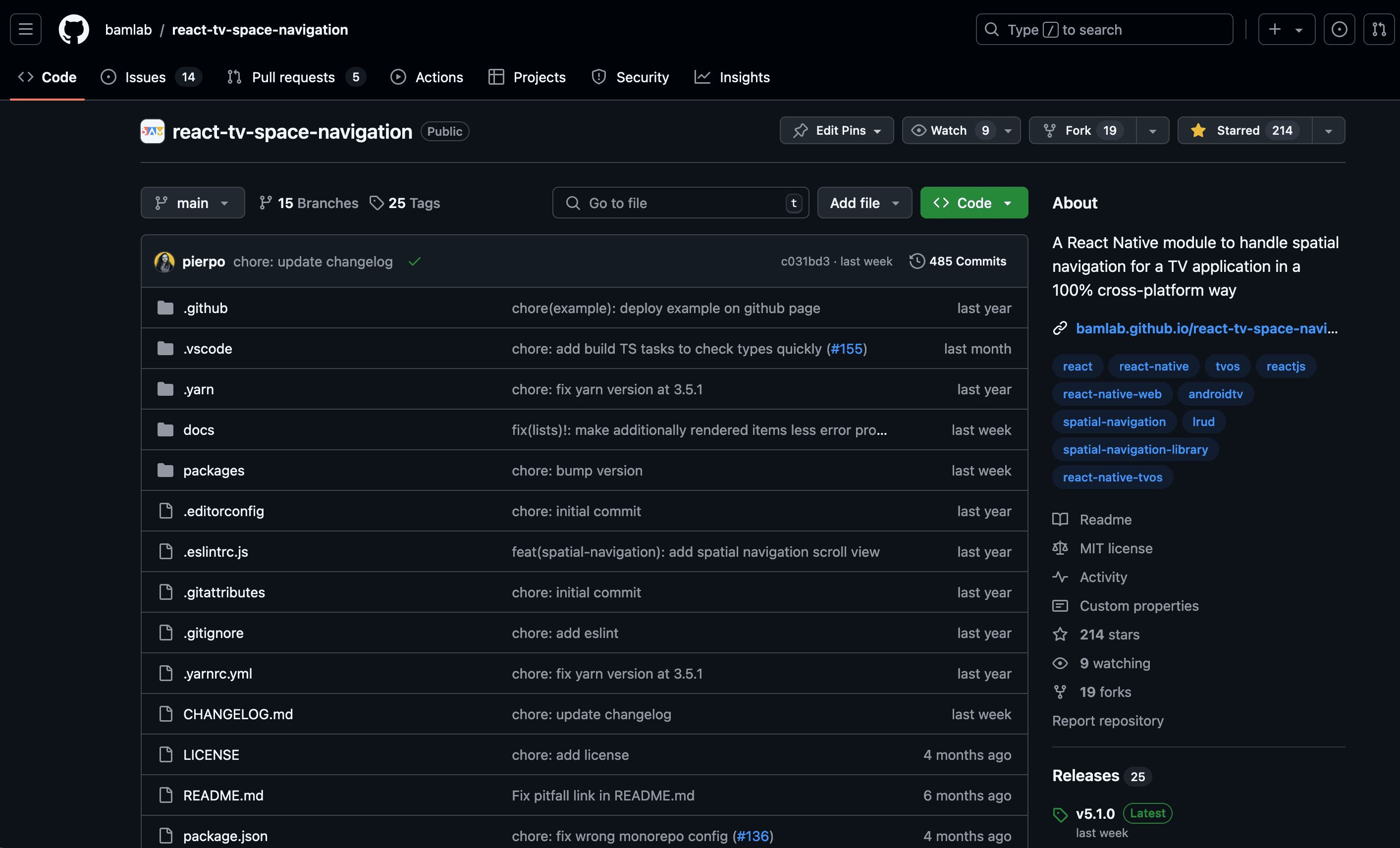Click the green check commit status icon
This screenshot has width=1400, height=848.
coord(414,261)
